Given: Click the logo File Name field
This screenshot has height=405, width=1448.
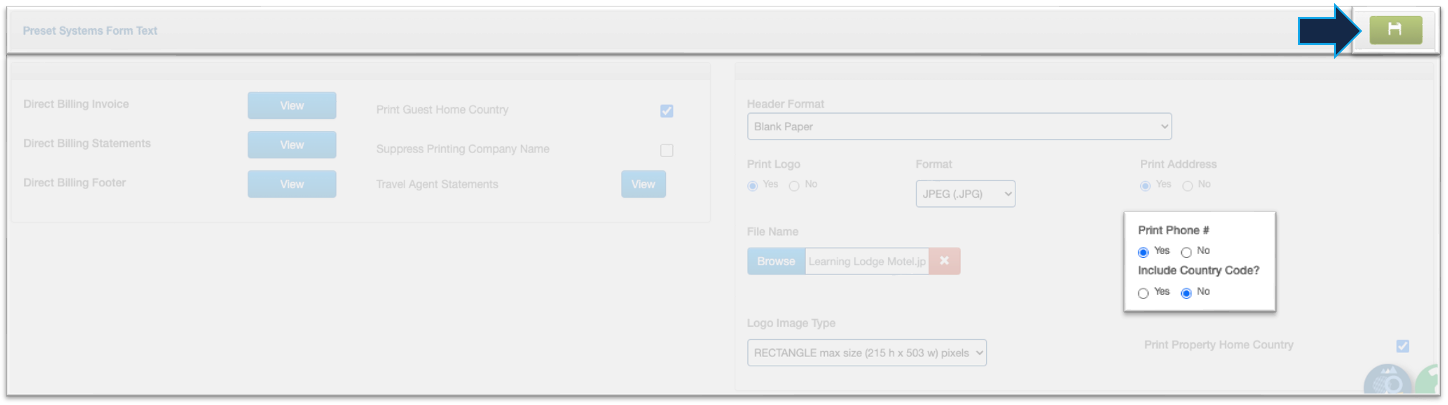Looking at the screenshot, I should (866, 261).
